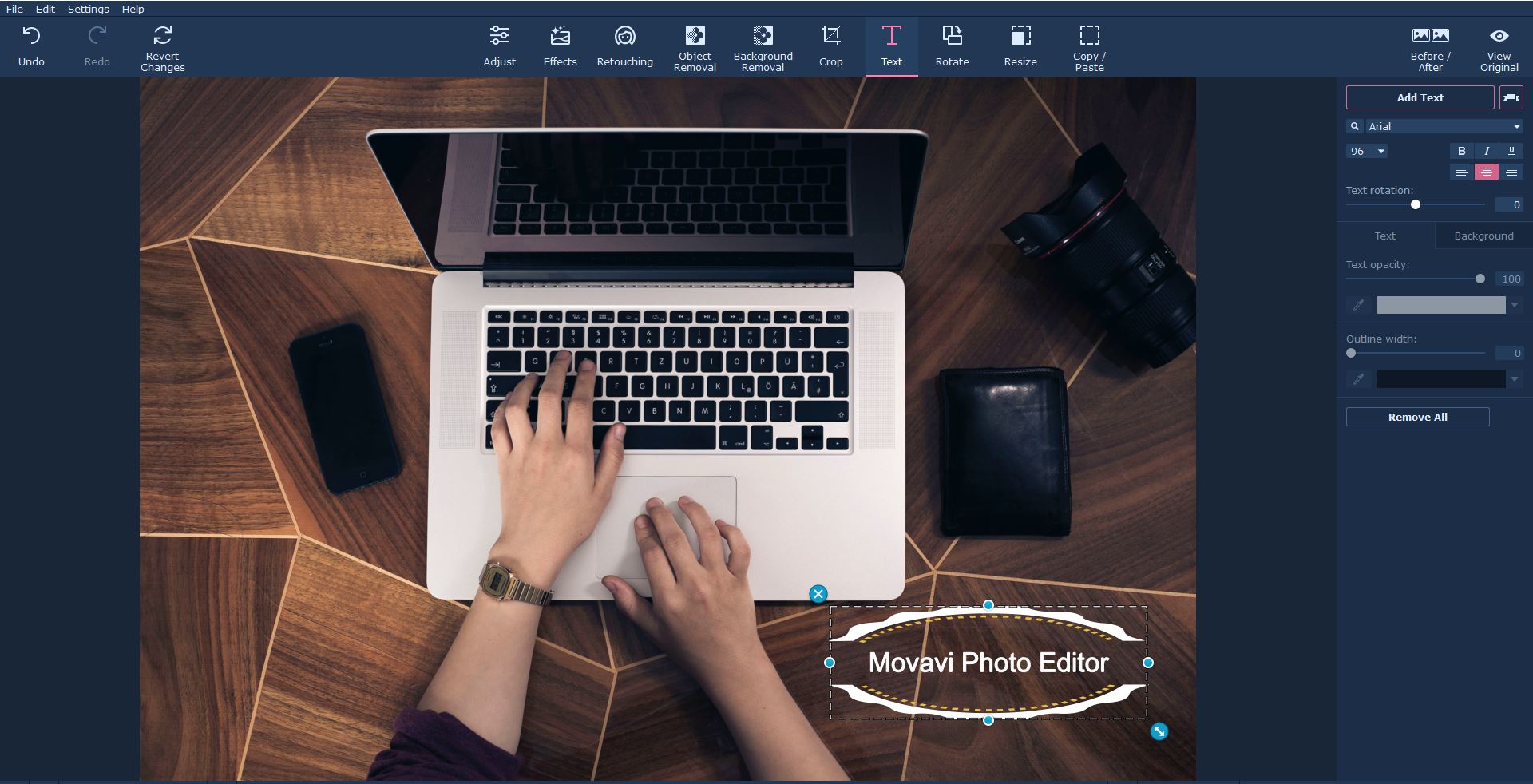Click View Original eye icon
This screenshot has width=1533, height=784.
(1499, 36)
